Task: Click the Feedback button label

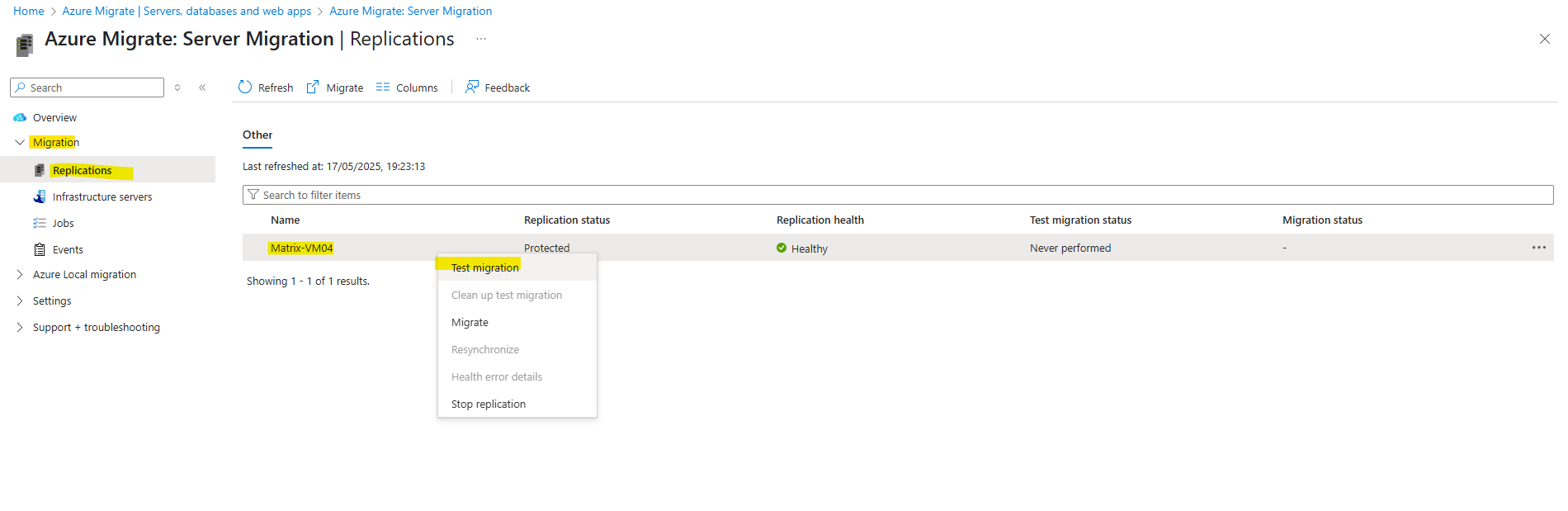Action: 508,88
